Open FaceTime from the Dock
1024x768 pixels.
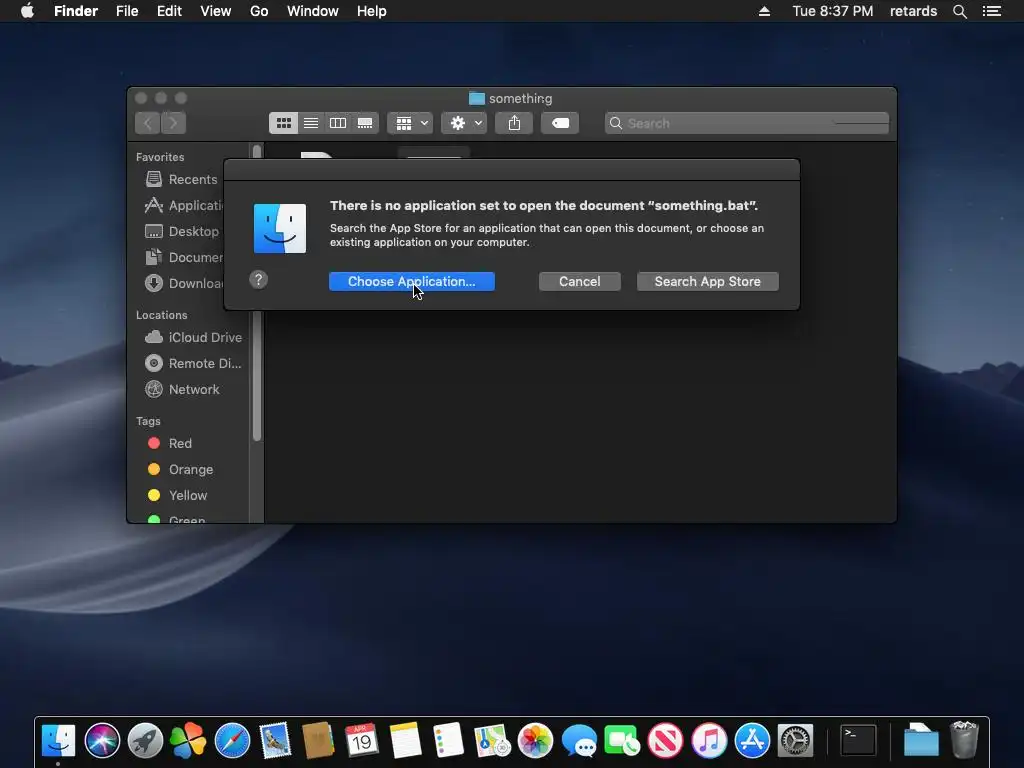coord(622,741)
